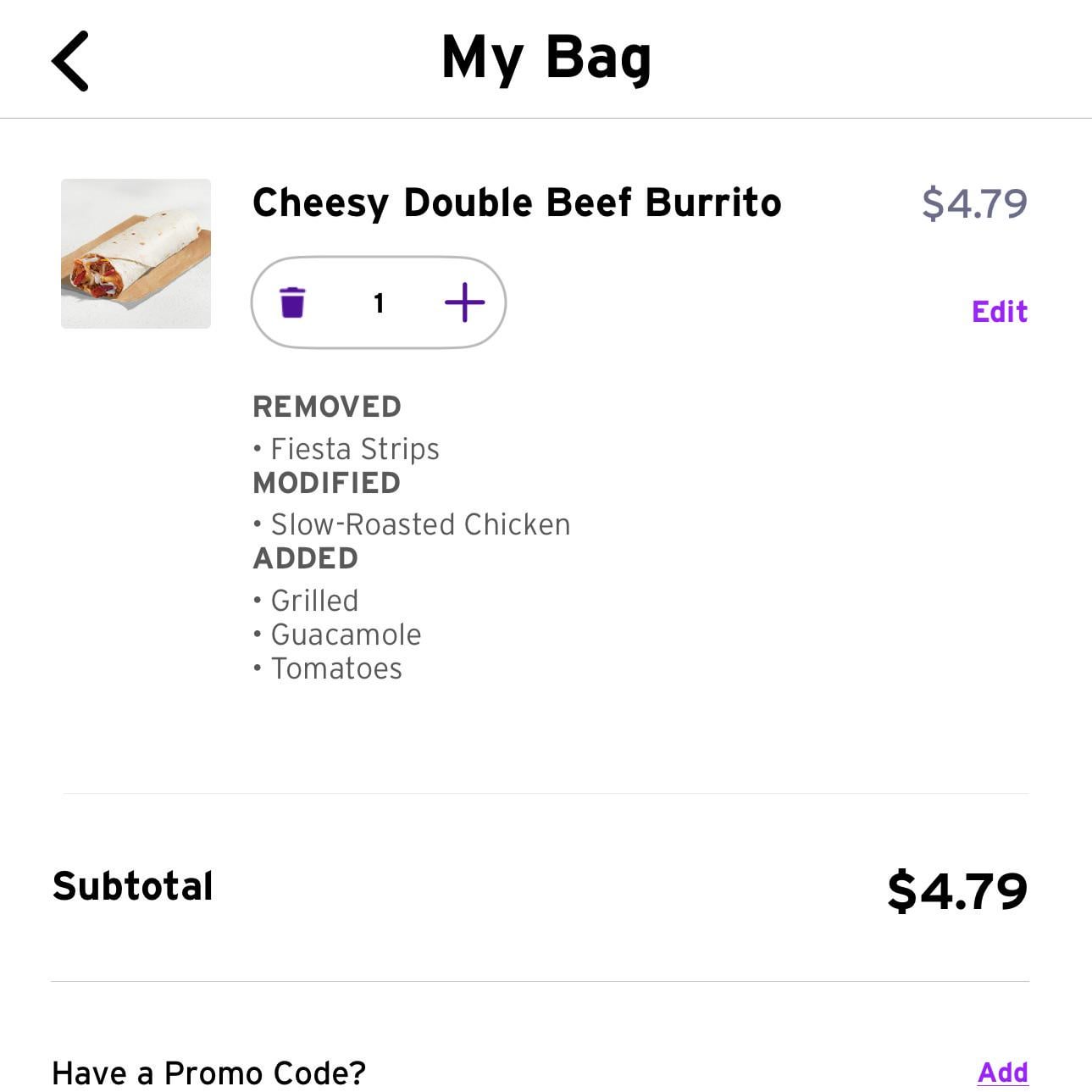Tap the Subtotal label
The height and width of the screenshot is (1092, 1092).
tap(133, 886)
